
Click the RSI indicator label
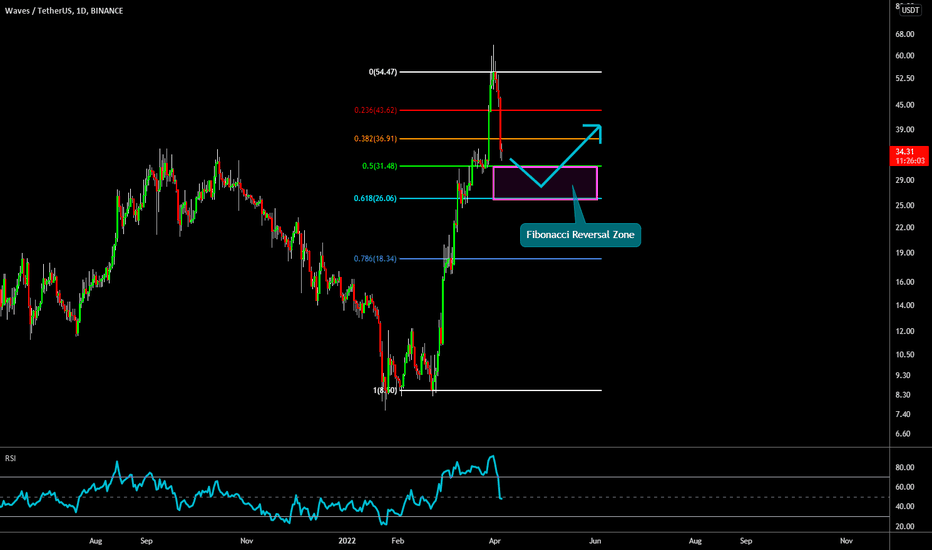coord(10,458)
